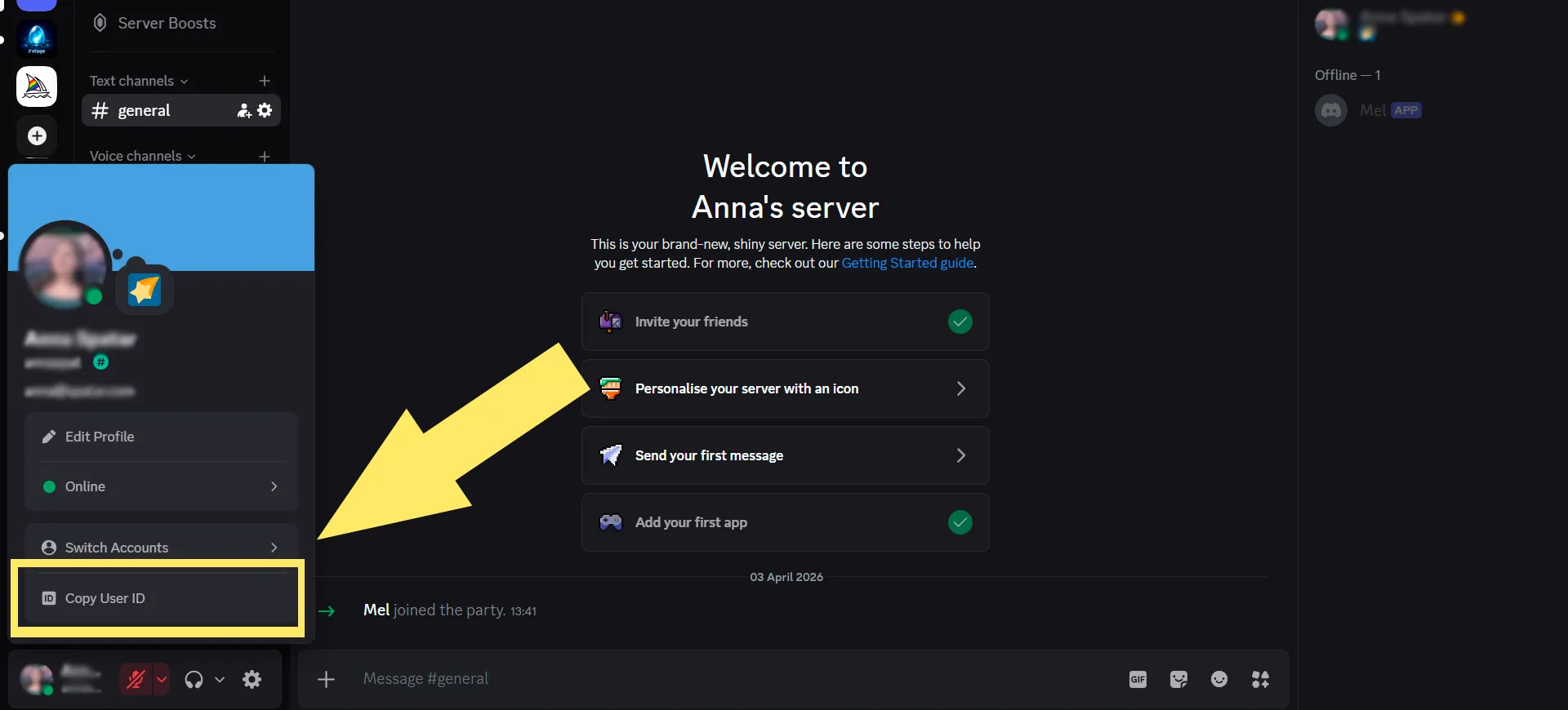This screenshot has height=710, width=1568.
Task: Click chevron on Personalise your server
Action: click(x=961, y=388)
